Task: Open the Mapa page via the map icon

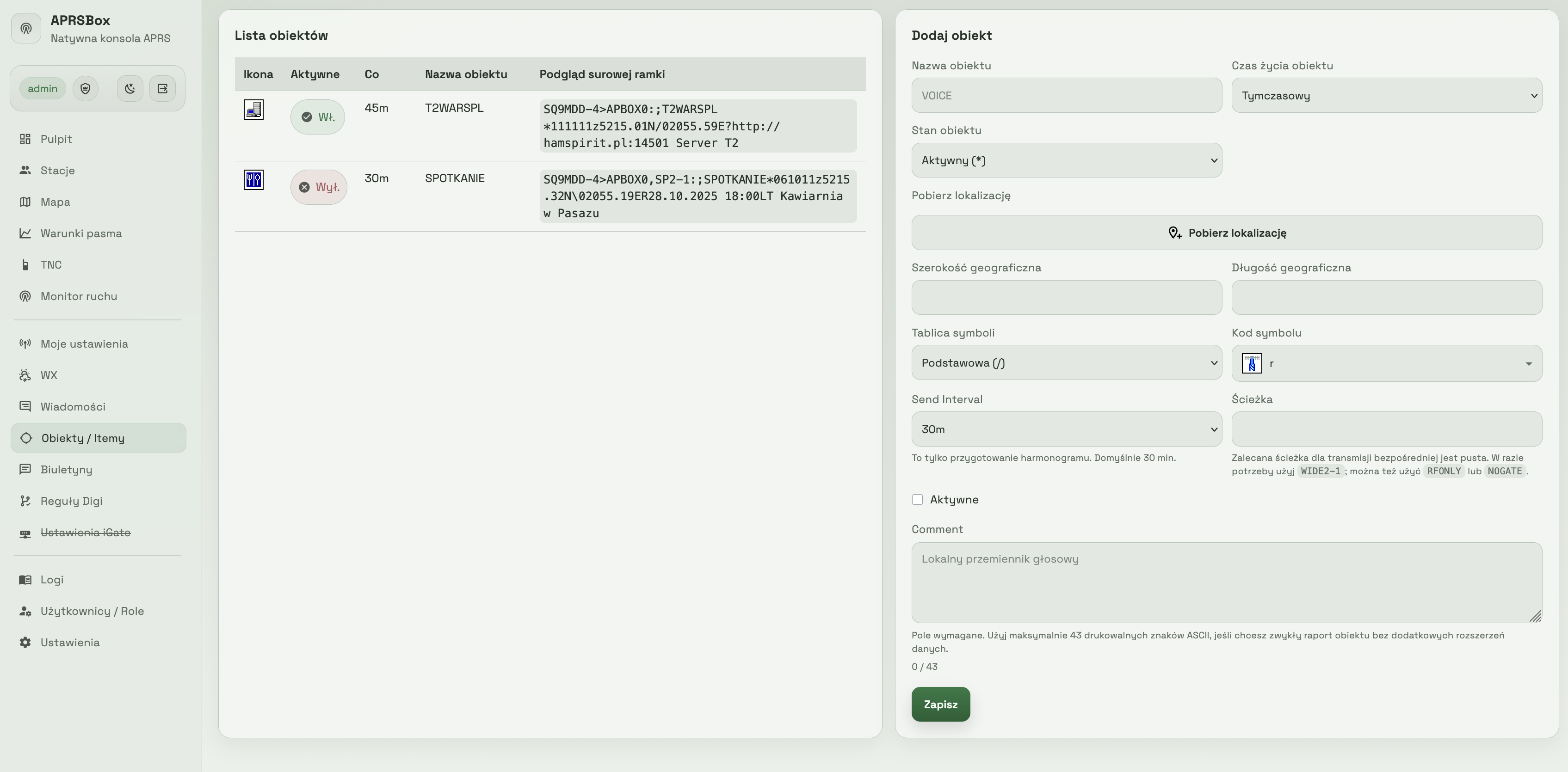Action: [25, 202]
